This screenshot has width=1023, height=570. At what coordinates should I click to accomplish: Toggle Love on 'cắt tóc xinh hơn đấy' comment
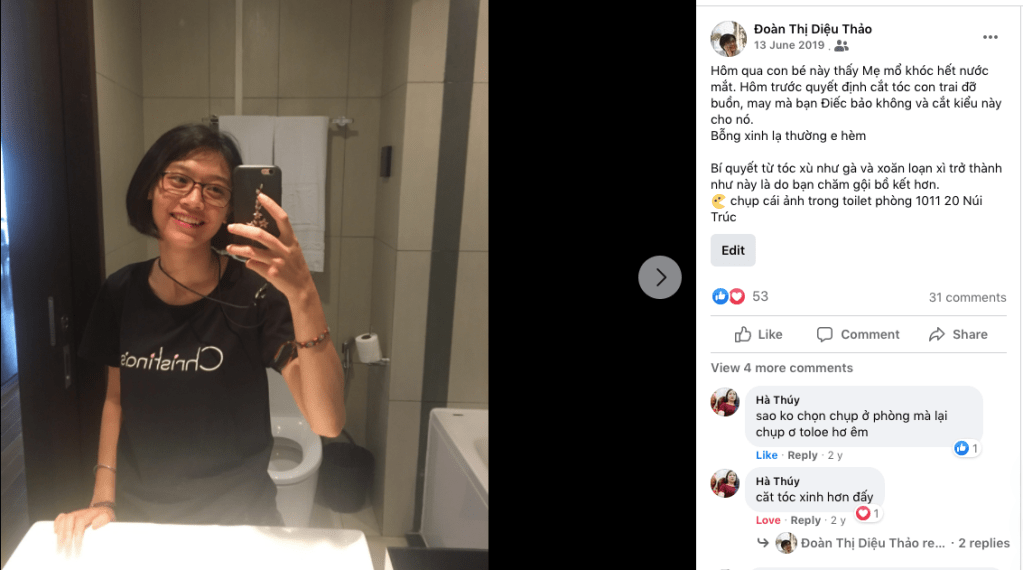click(x=768, y=520)
